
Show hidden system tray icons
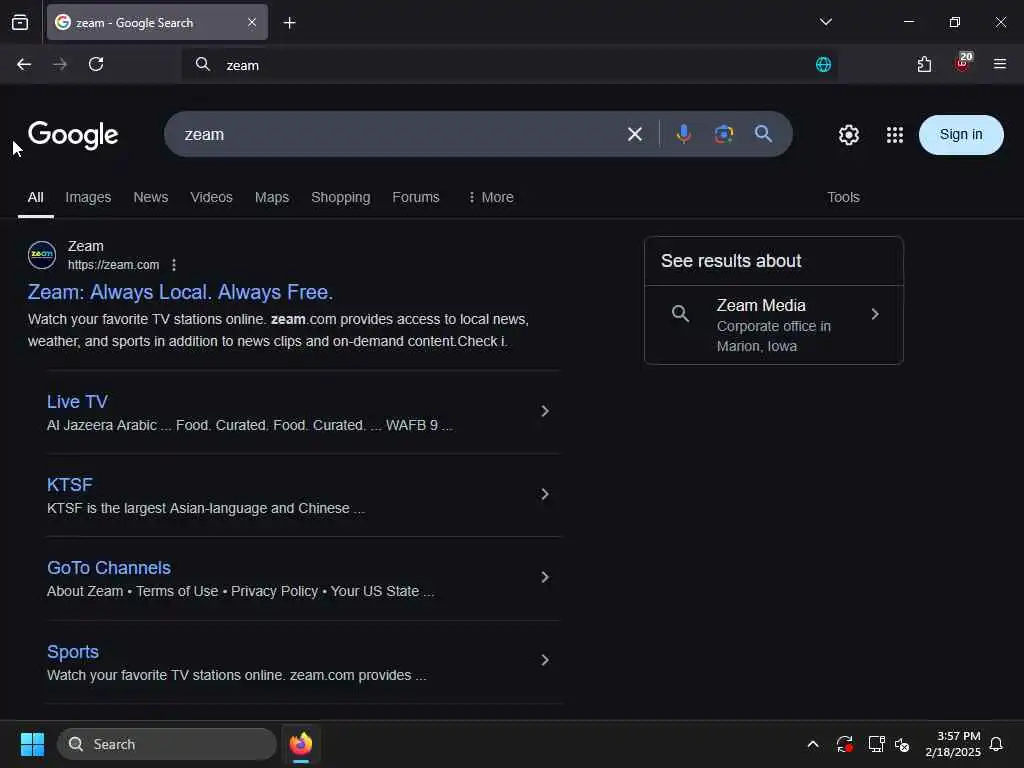click(x=813, y=744)
